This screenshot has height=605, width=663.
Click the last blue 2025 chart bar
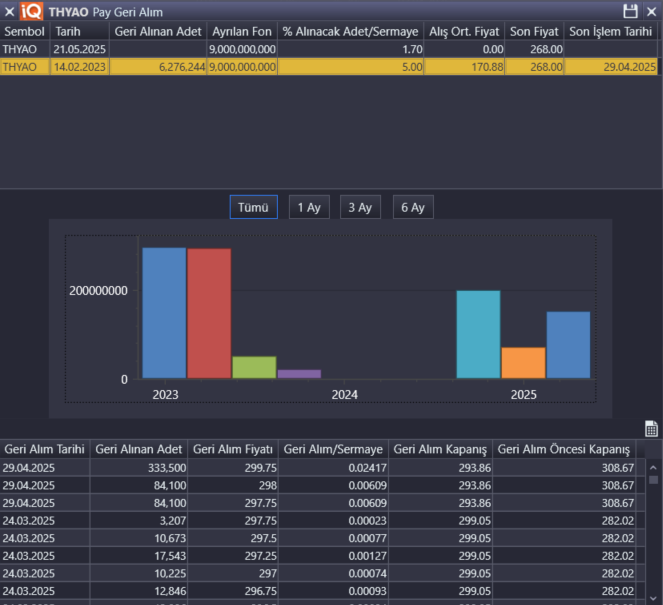tap(568, 345)
